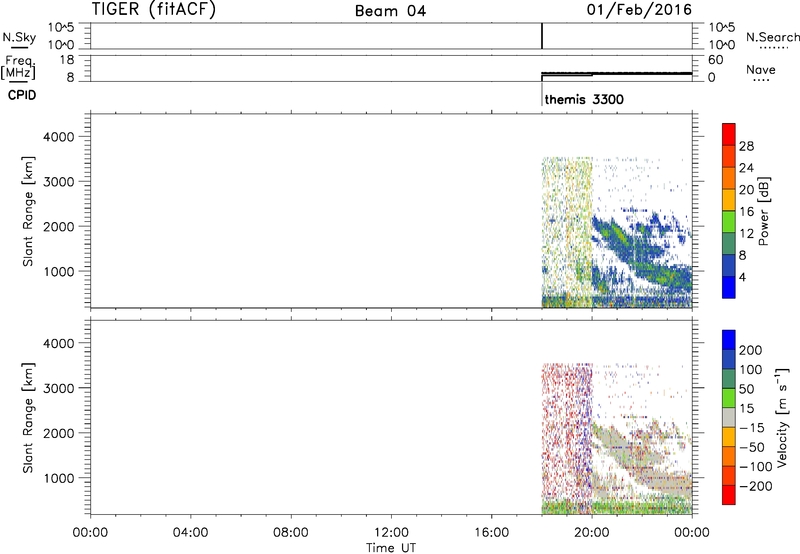Click the blue top segment of Velocity colorbar
800x554 pixels.
[729, 340]
